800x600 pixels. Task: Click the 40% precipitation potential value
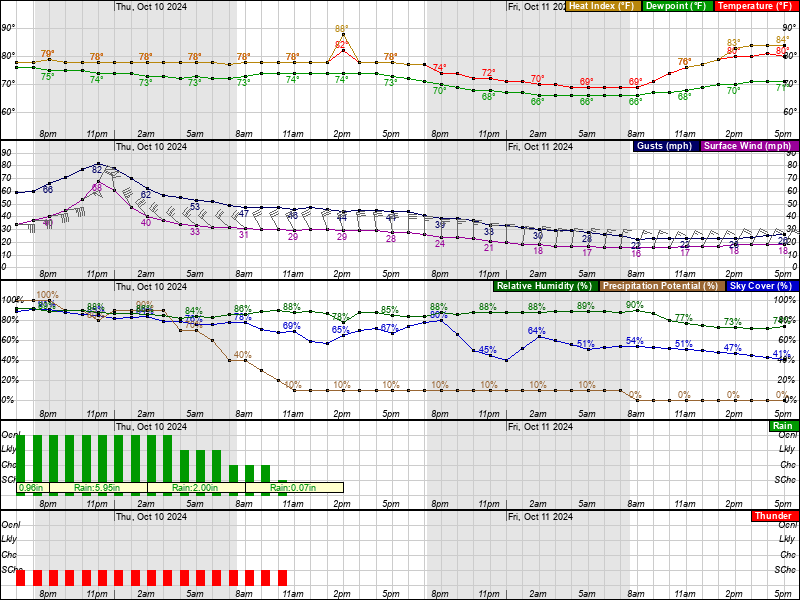pyautogui.click(x=243, y=355)
